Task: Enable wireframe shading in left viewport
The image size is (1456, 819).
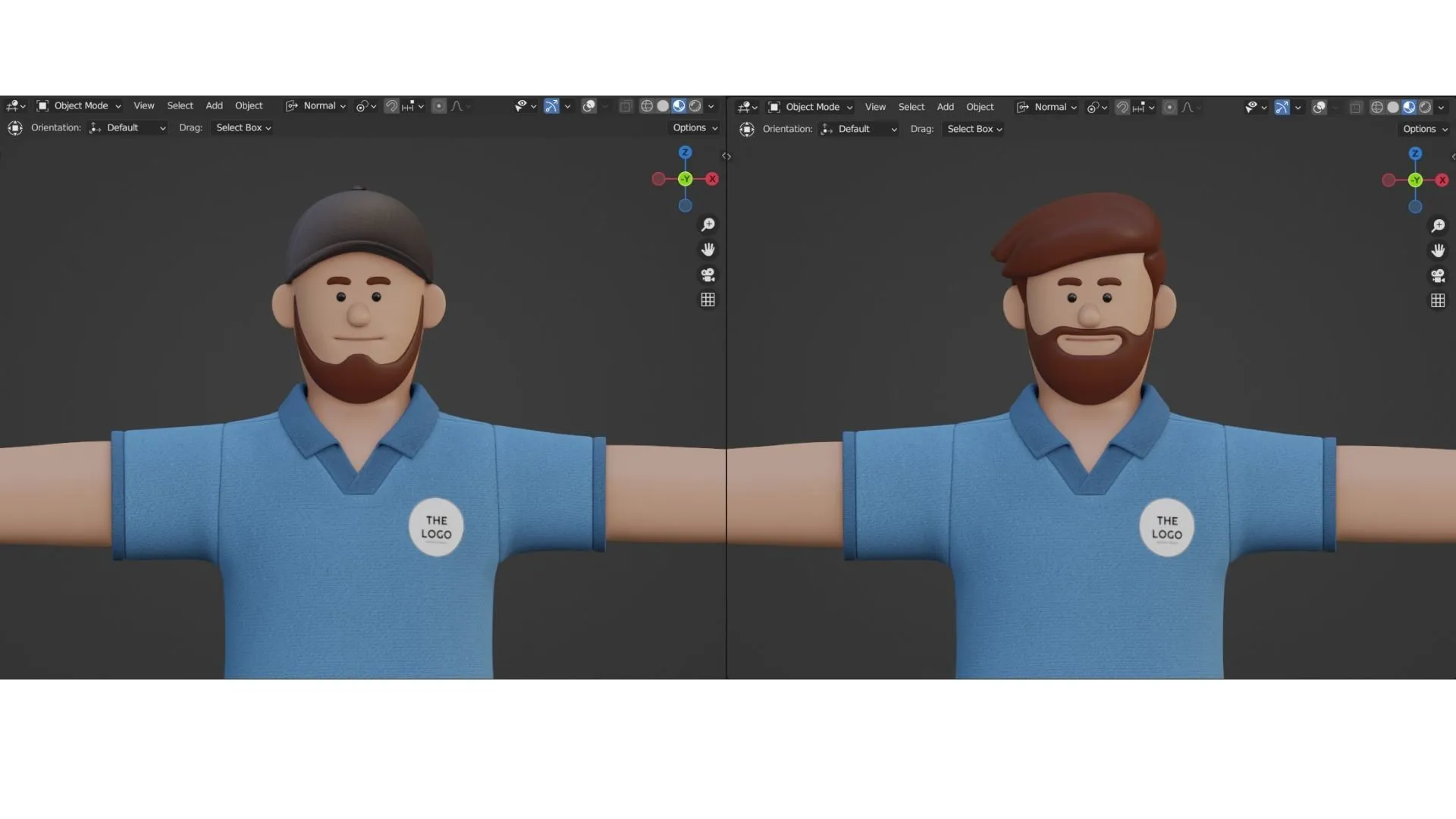Action: (647, 106)
